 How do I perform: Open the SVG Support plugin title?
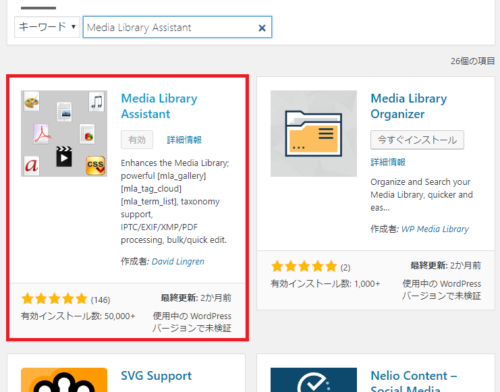156,376
